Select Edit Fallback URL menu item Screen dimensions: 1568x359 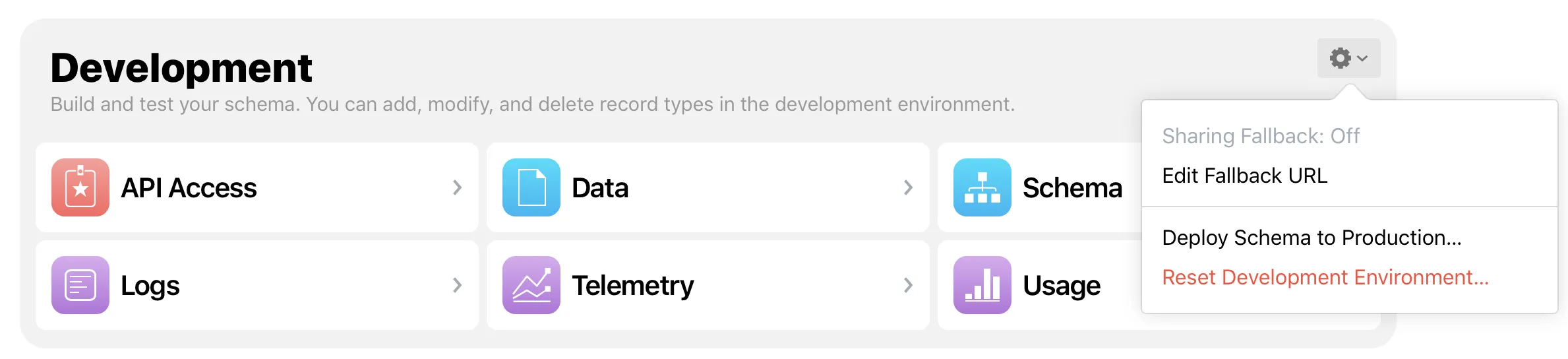1245,176
